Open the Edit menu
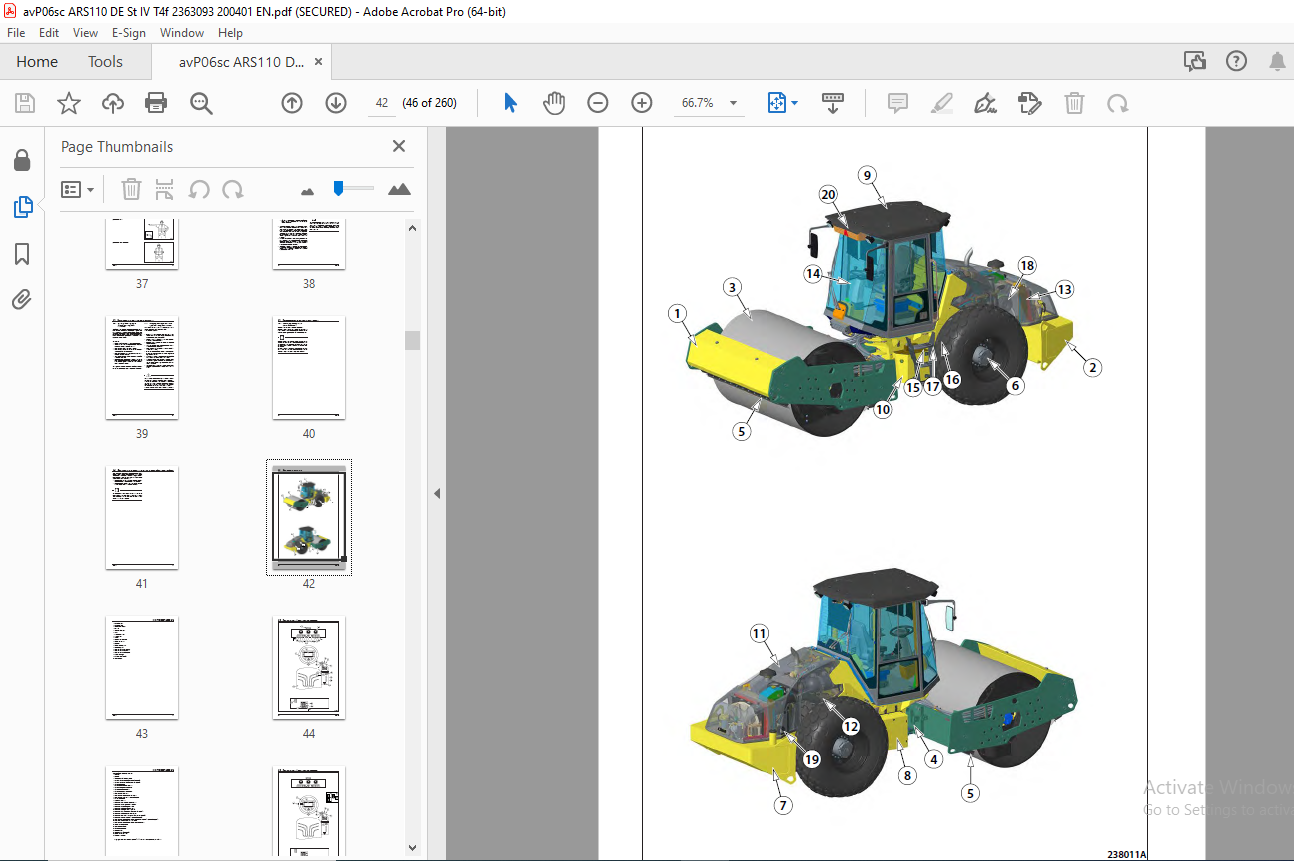This screenshot has width=1294, height=861. 49,33
